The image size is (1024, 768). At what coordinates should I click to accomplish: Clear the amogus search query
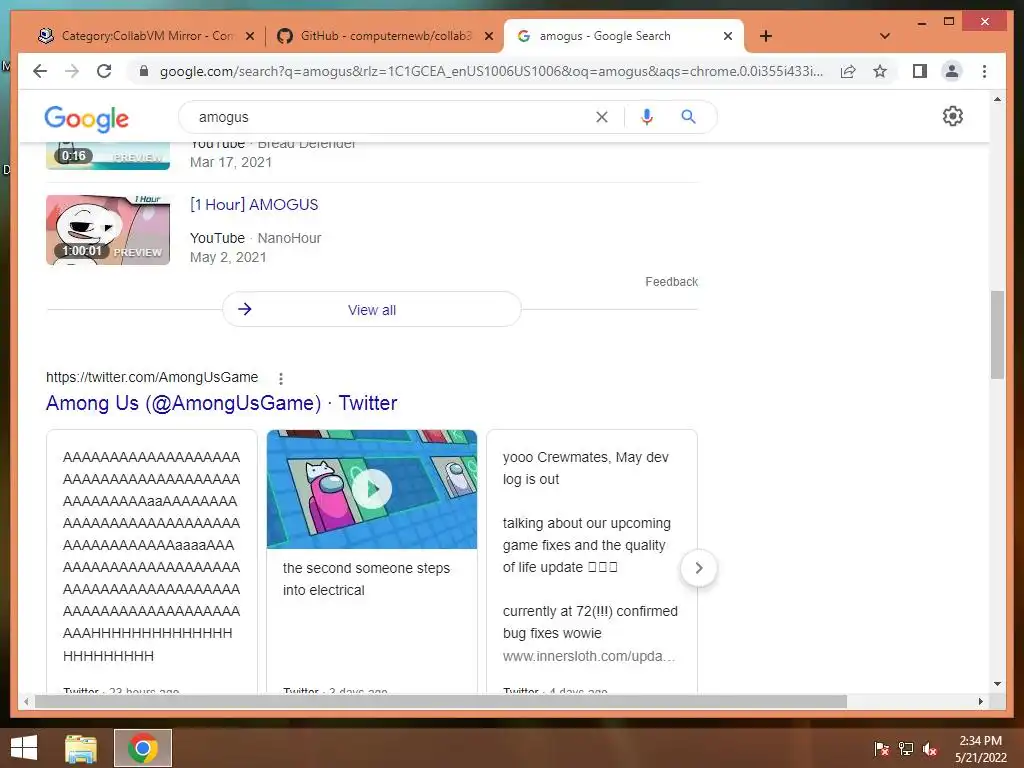coord(601,117)
